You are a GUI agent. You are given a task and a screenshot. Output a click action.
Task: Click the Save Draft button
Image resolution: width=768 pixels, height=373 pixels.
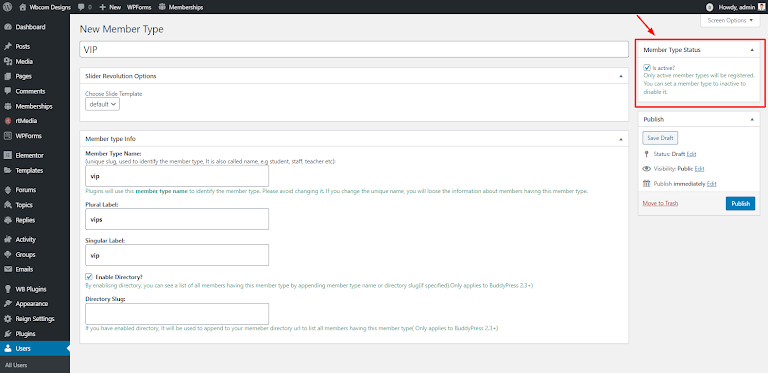[660, 138]
